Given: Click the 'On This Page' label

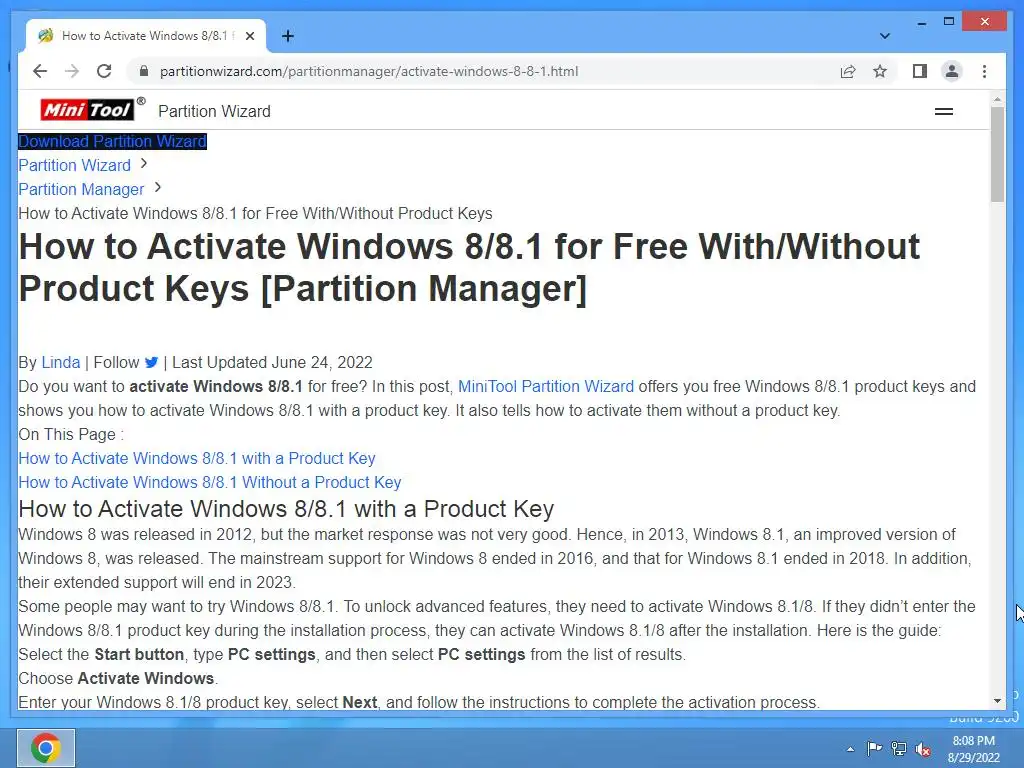Looking at the screenshot, I should [x=71, y=434].
